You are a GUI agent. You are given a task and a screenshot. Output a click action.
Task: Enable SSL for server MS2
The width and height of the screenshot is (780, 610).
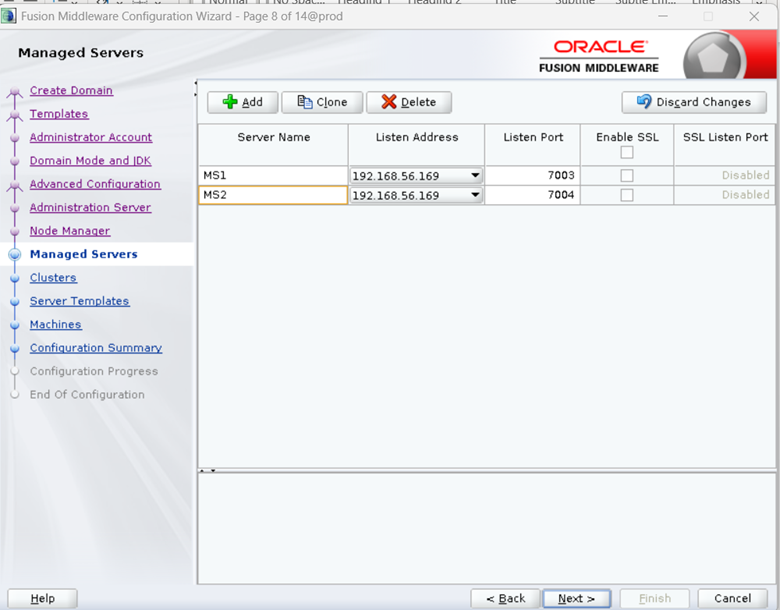pyautogui.click(x=627, y=195)
